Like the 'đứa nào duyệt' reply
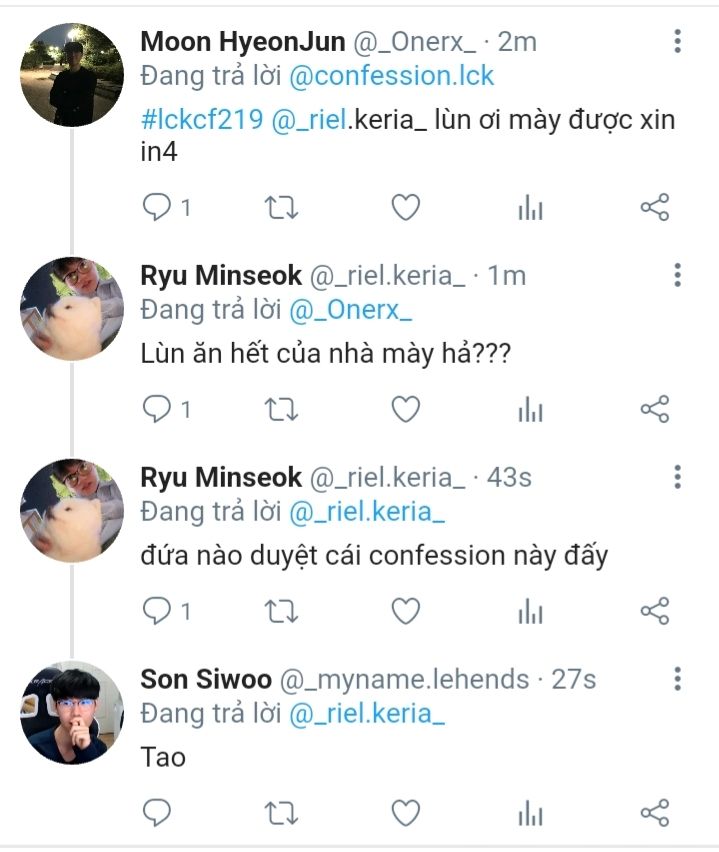 pos(404,610)
